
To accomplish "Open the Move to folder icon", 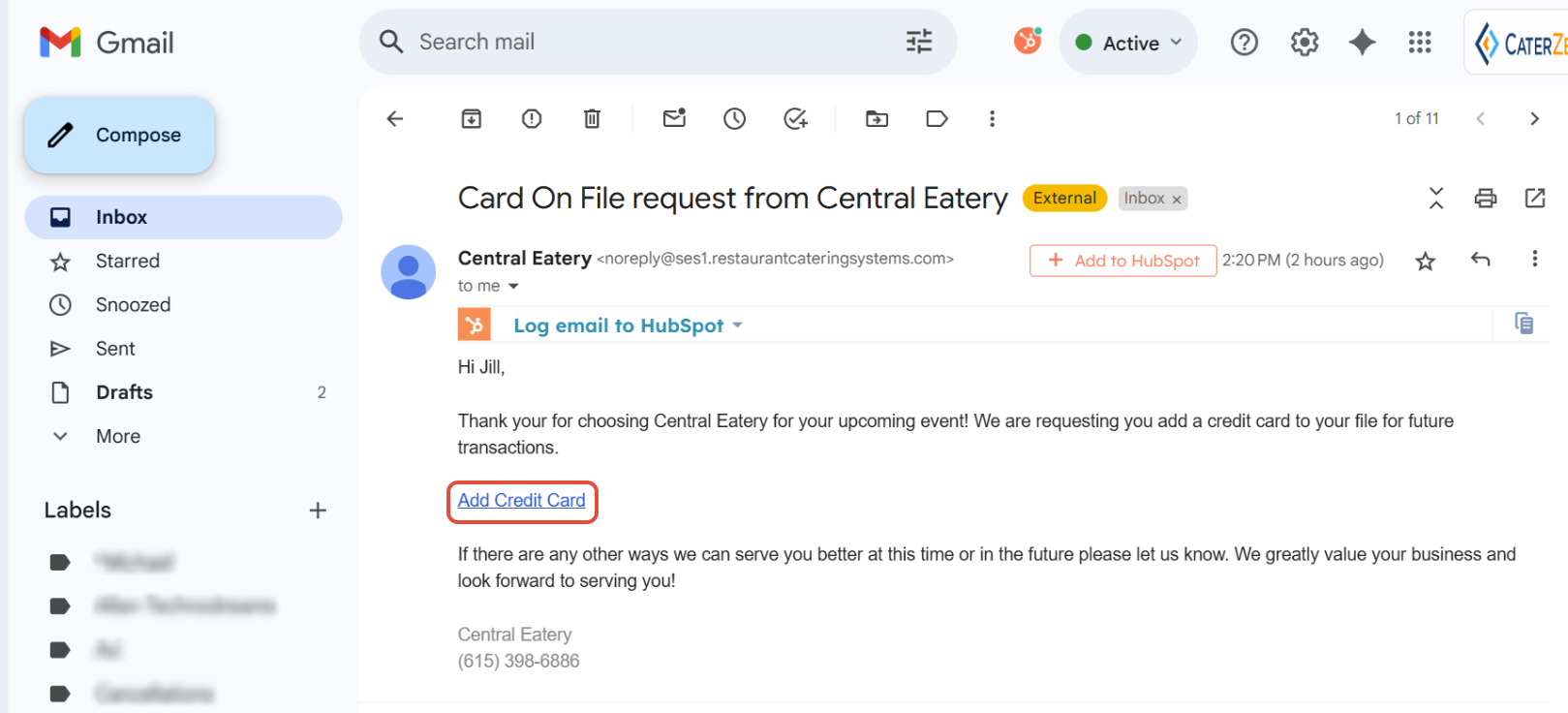I will coord(876,119).
